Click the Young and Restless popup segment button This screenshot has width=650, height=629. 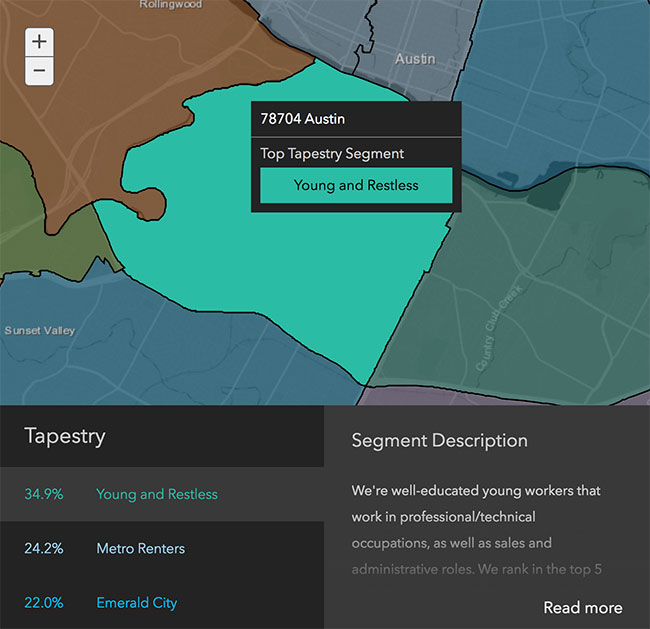pos(356,185)
